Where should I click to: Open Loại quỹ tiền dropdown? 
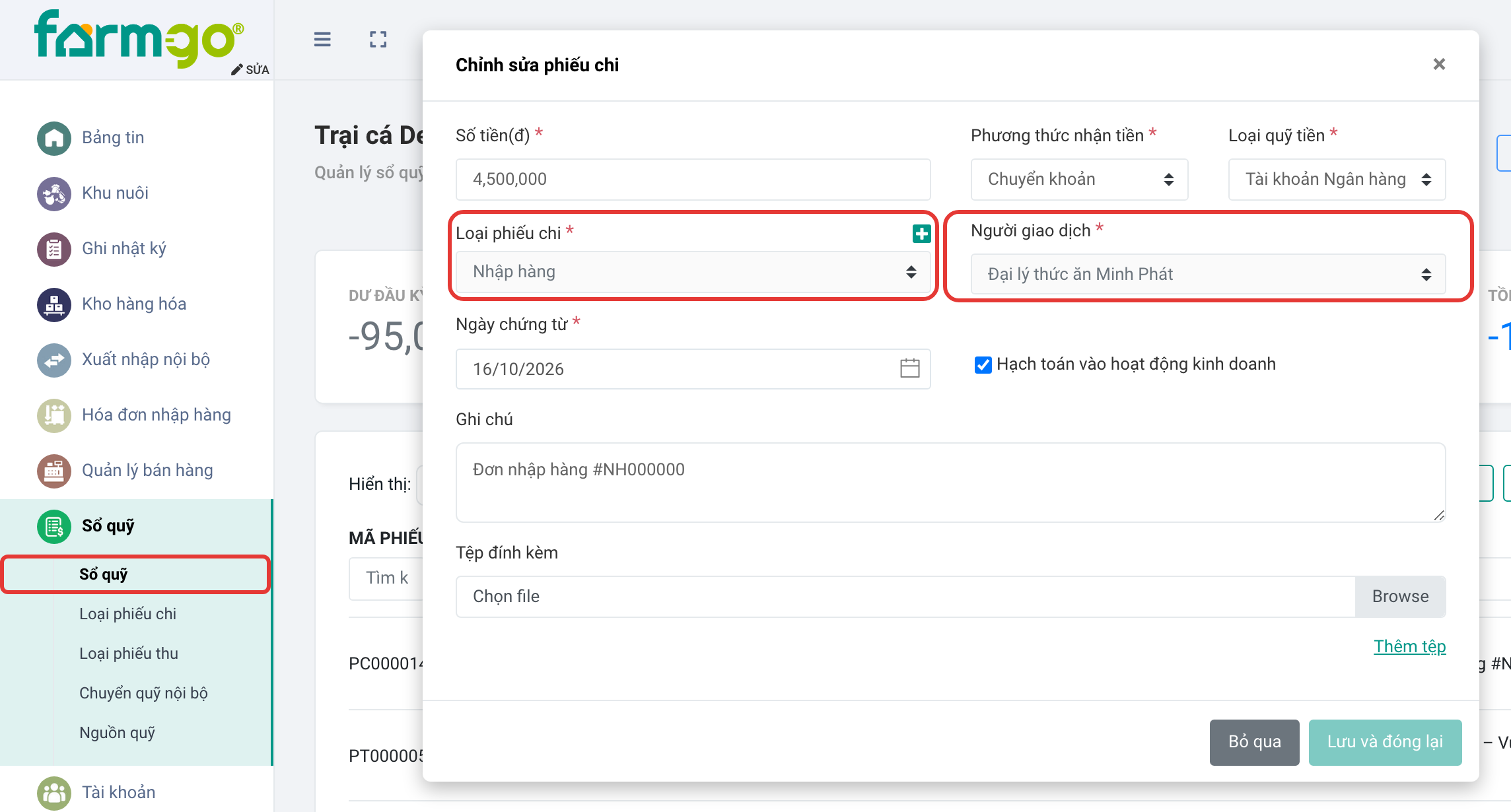pos(1337,179)
